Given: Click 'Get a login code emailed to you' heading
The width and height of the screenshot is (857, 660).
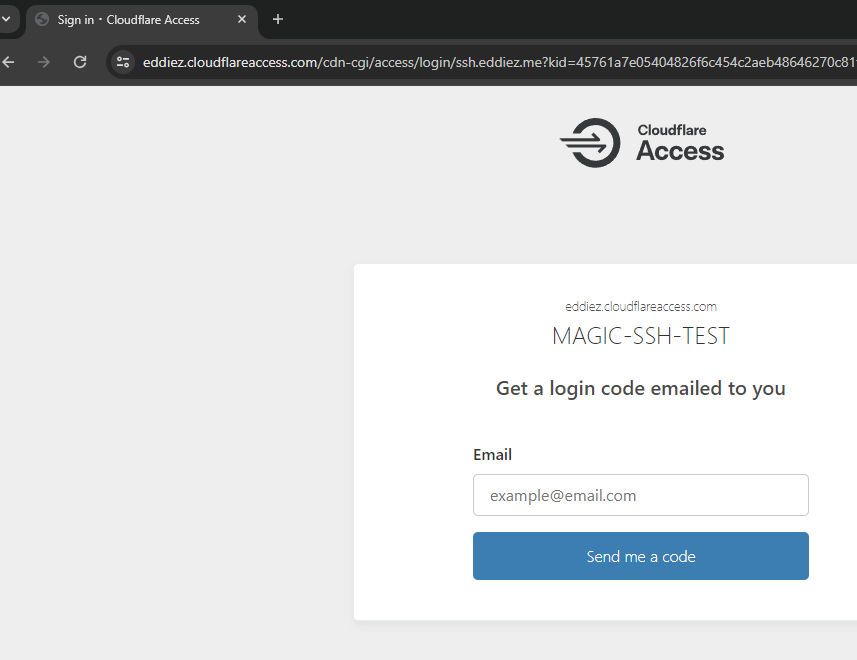Looking at the screenshot, I should (640, 389).
